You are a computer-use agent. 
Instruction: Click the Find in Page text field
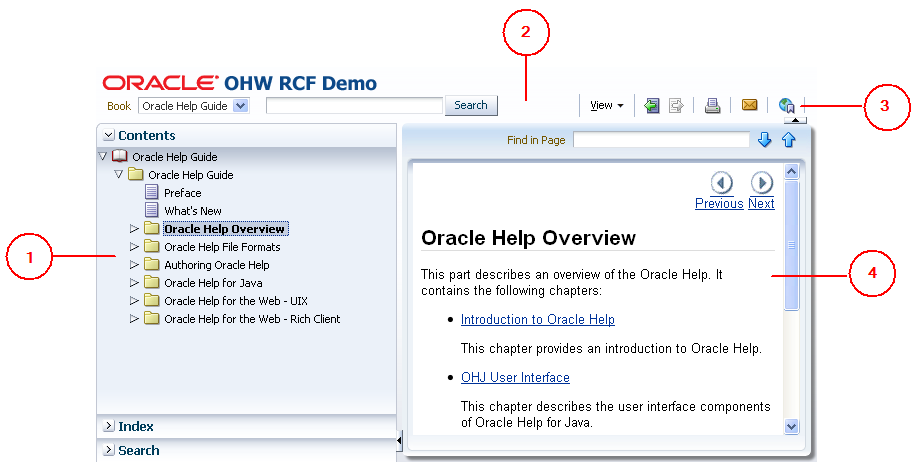(x=661, y=140)
